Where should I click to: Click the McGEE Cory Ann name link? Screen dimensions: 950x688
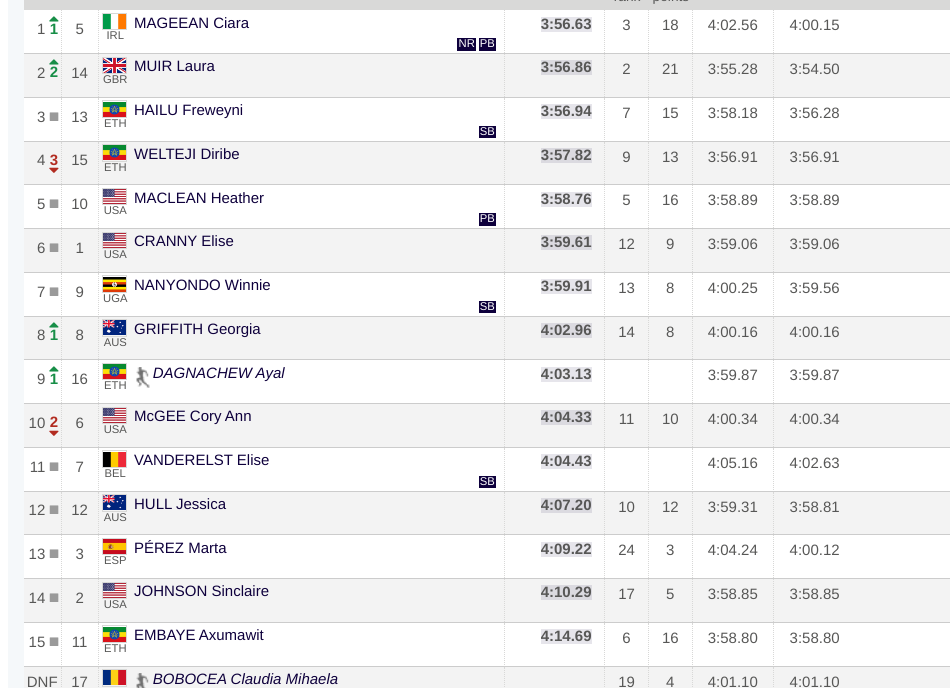192,416
